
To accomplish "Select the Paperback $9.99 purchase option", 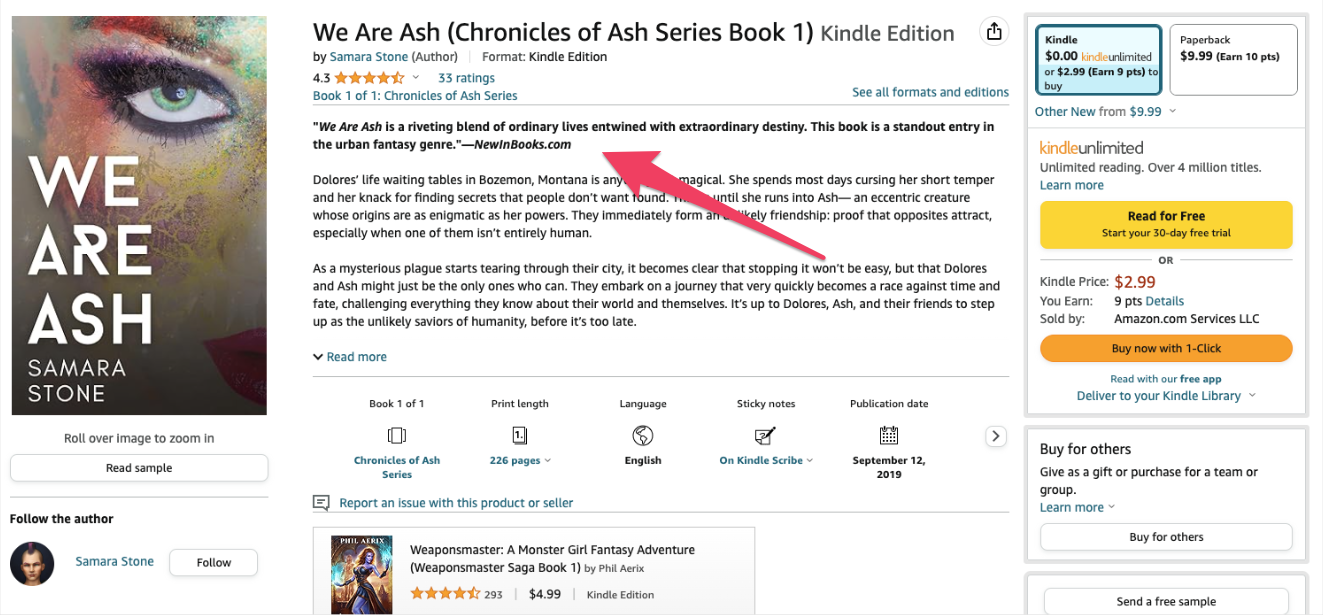I will 1233,59.
